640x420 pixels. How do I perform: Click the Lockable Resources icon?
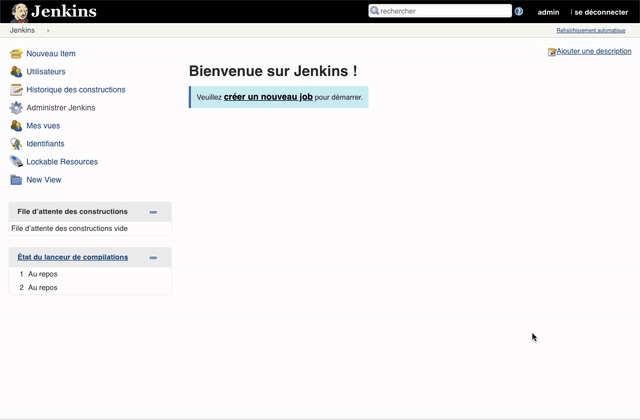pyautogui.click(x=16, y=162)
